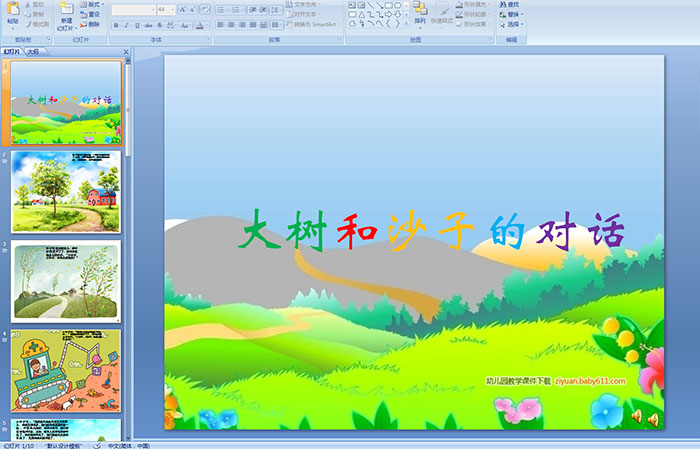The height and width of the screenshot is (449, 700).
Task: Open slide 4 thumbnail with excavator
Action: pos(66,370)
